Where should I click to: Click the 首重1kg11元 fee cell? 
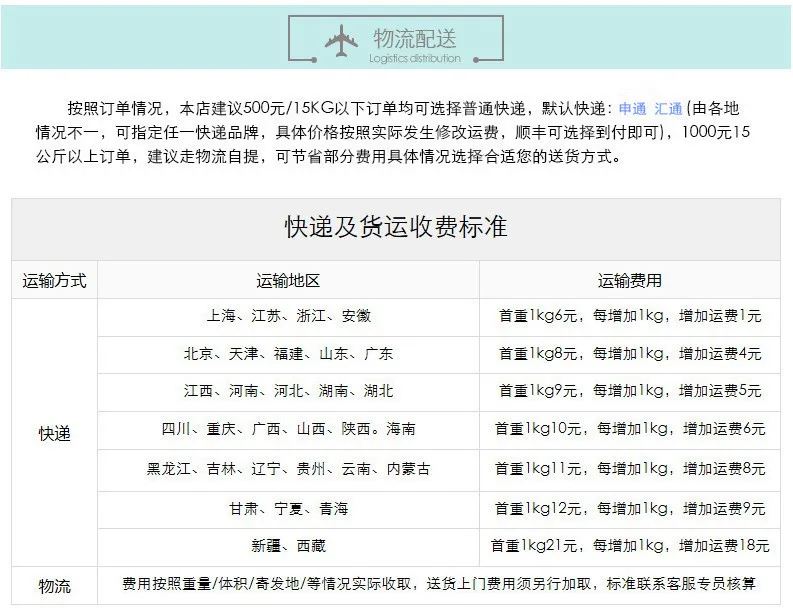coord(630,469)
